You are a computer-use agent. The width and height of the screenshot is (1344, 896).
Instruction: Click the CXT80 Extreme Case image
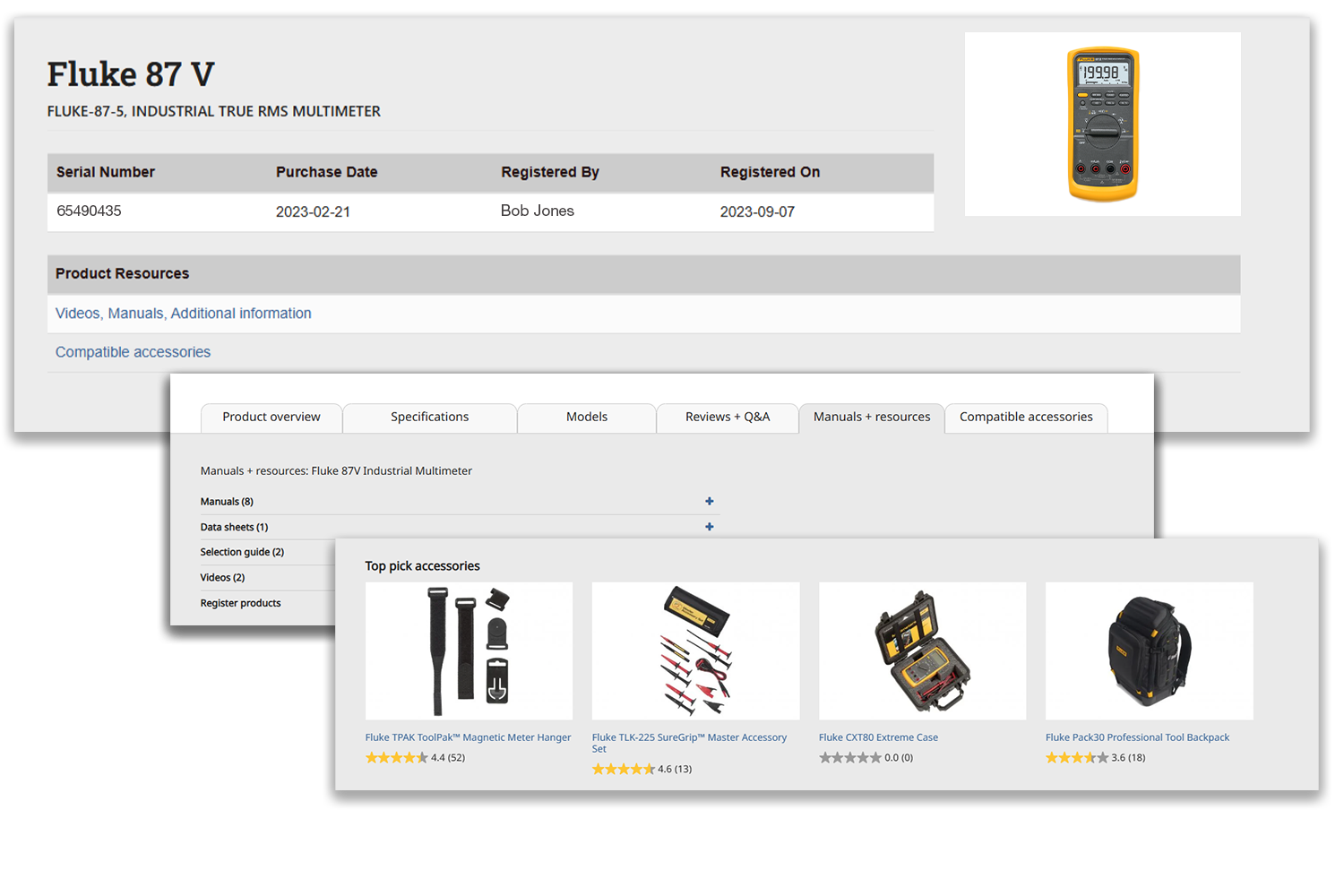(x=922, y=650)
